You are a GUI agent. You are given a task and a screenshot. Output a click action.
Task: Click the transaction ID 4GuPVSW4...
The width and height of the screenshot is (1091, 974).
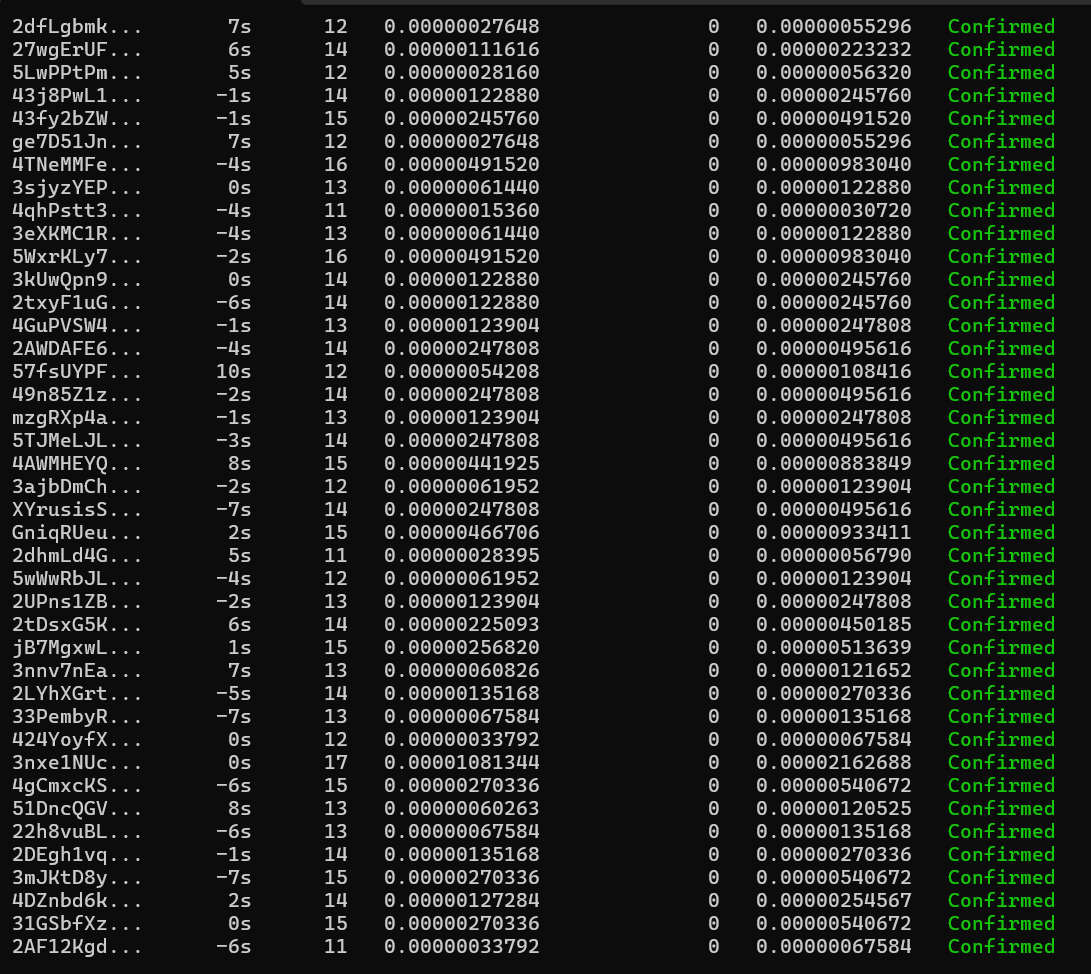[77, 325]
